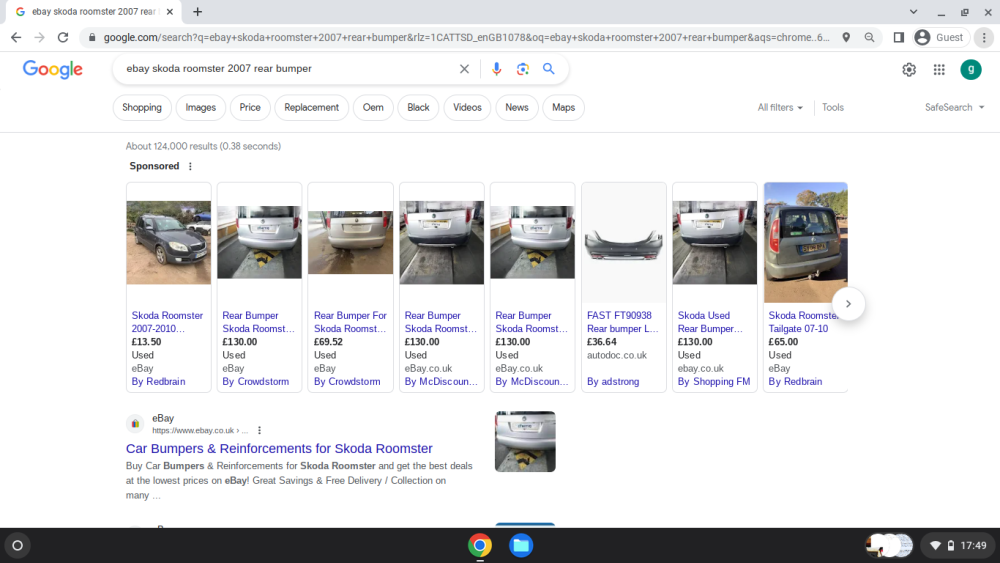Open tab search dropdown arrow
Screen dimensions: 1000x563
[x=913, y=11]
